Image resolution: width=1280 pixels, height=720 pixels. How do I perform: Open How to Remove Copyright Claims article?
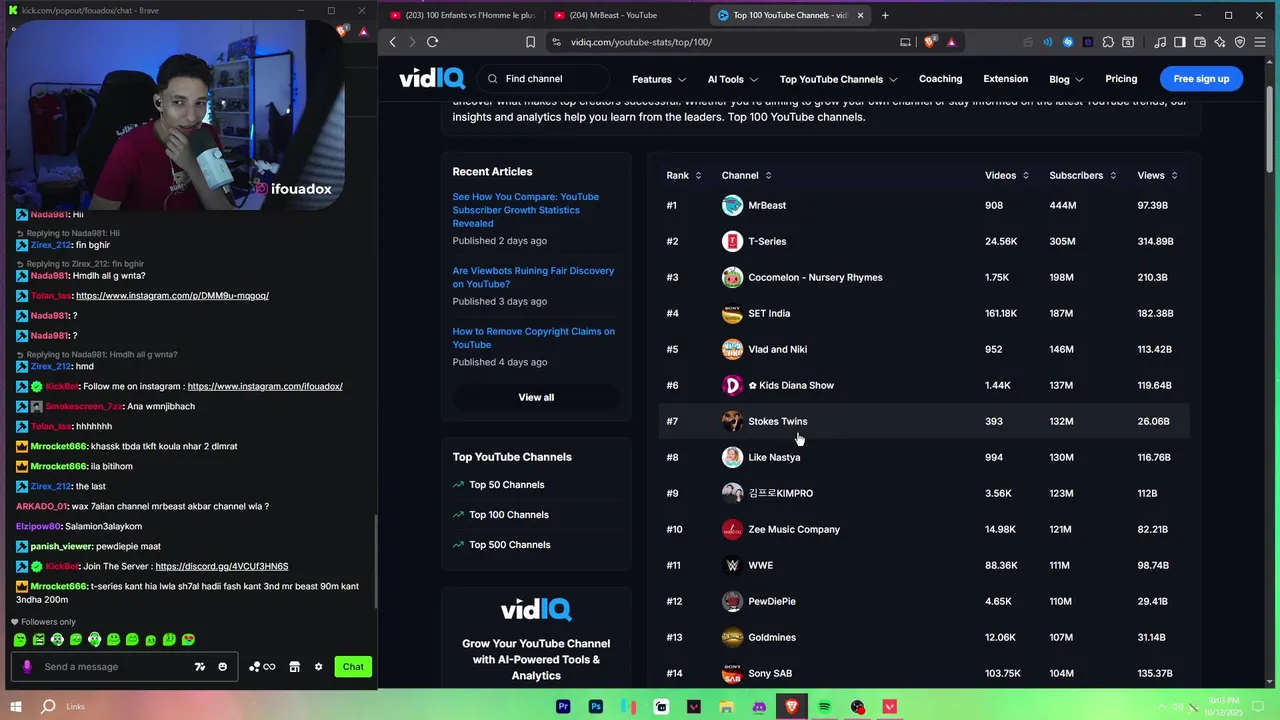pos(533,338)
